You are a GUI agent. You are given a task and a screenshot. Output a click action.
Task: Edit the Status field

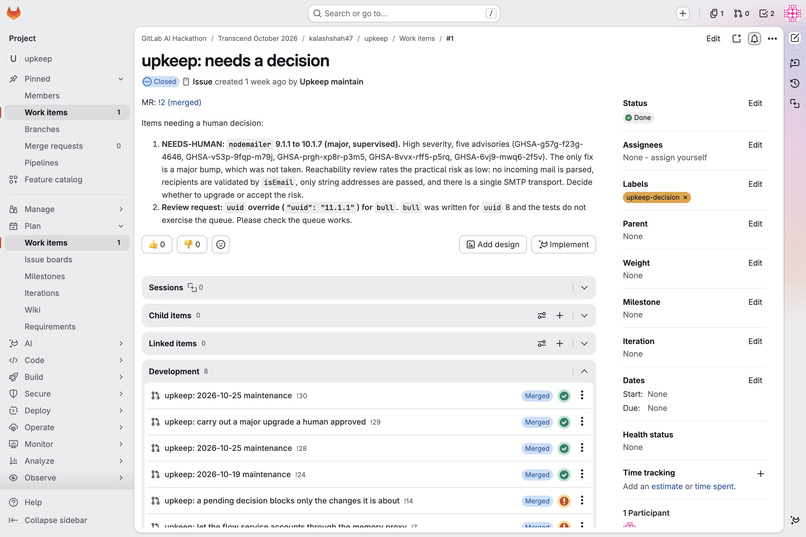click(755, 103)
